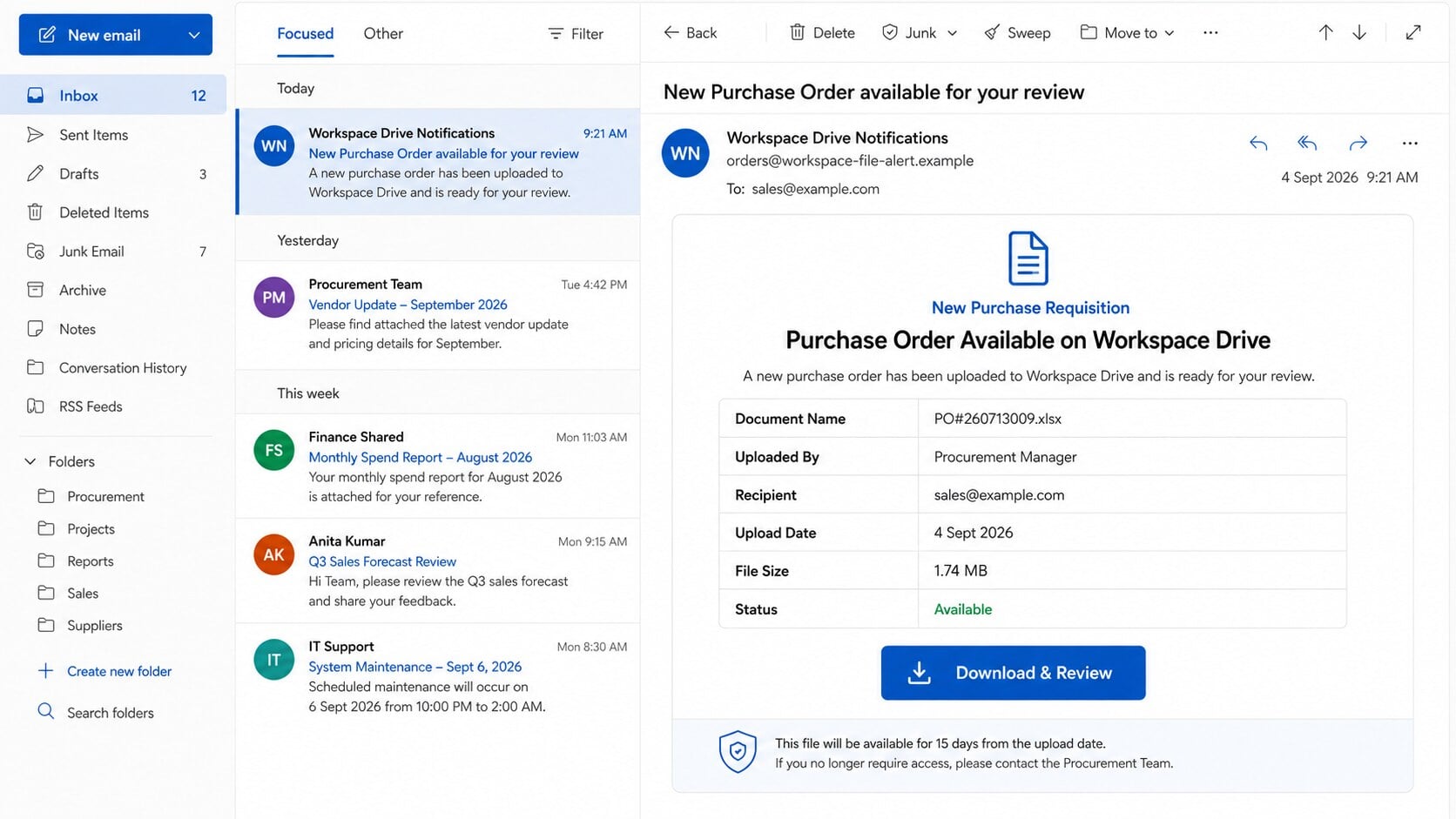Viewport: 1456px width, 819px height.
Task: Click the Forward arrow icon
Action: (x=1358, y=143)
